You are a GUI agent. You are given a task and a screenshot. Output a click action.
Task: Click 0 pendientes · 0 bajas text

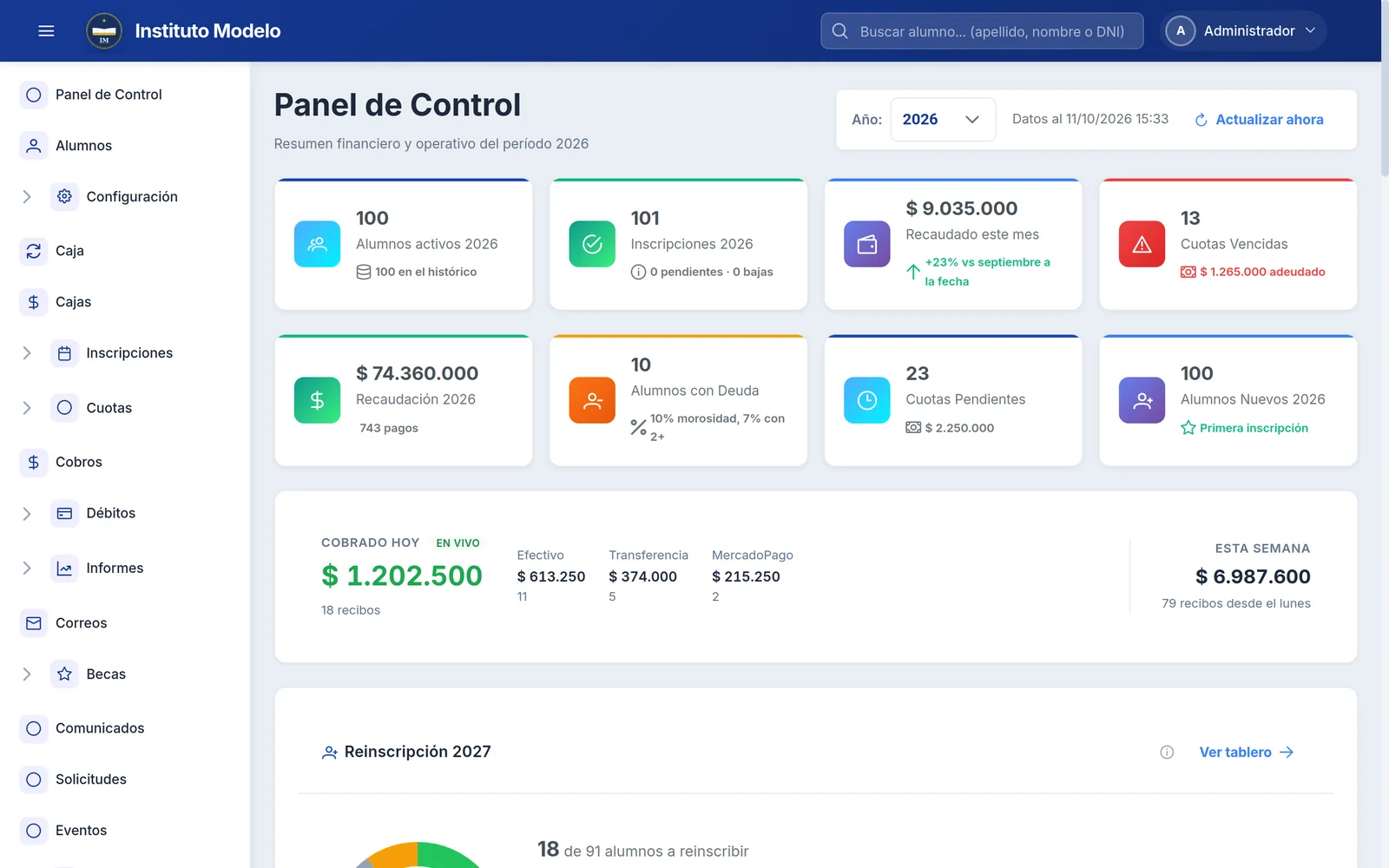(711, 272)
